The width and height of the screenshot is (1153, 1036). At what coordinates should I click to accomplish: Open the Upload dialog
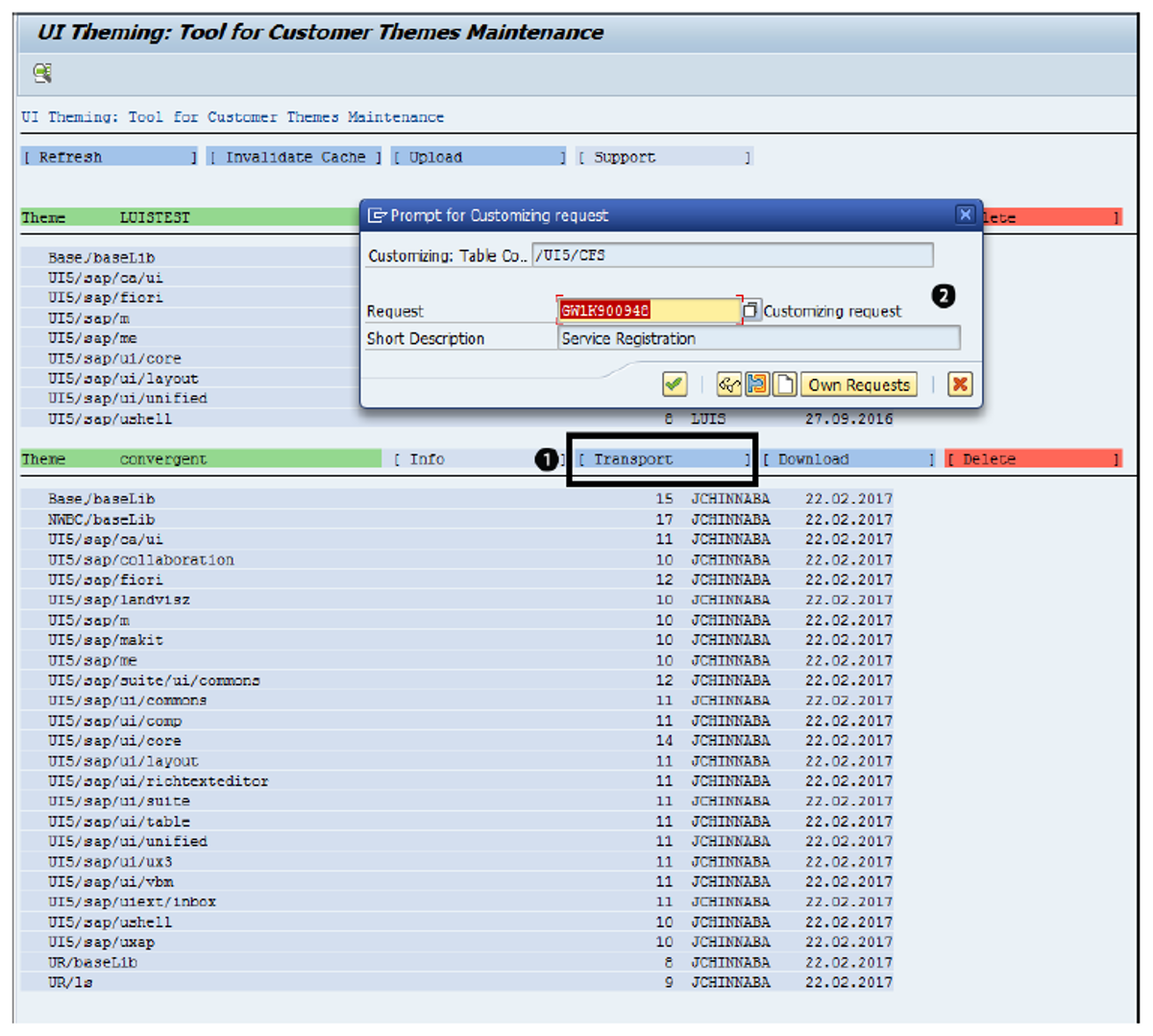pos(478,157)
